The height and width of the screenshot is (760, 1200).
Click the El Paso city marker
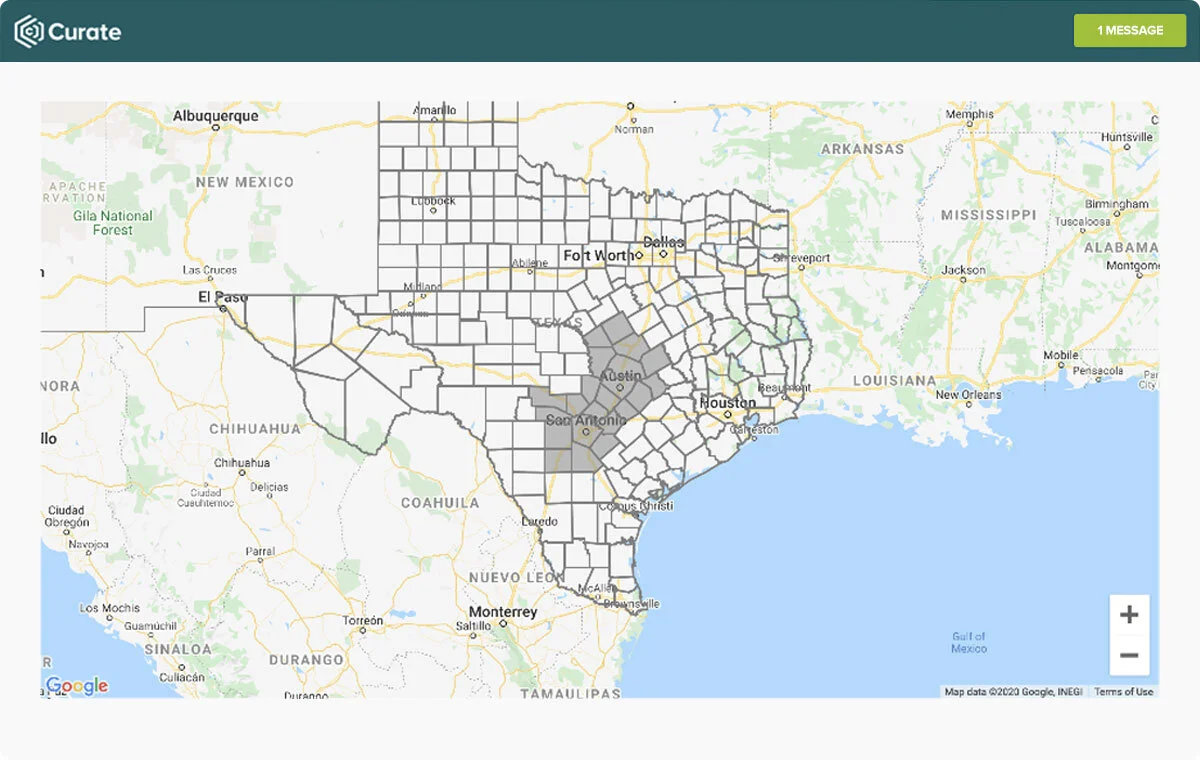click(x=224, y=309)
